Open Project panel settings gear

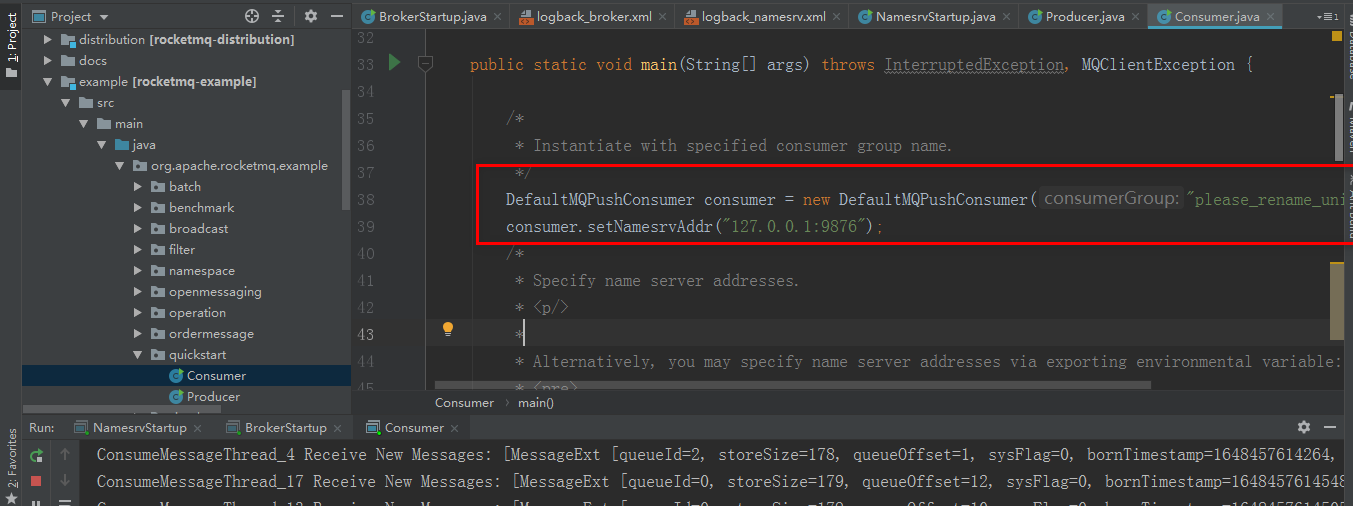click(311, 16)
